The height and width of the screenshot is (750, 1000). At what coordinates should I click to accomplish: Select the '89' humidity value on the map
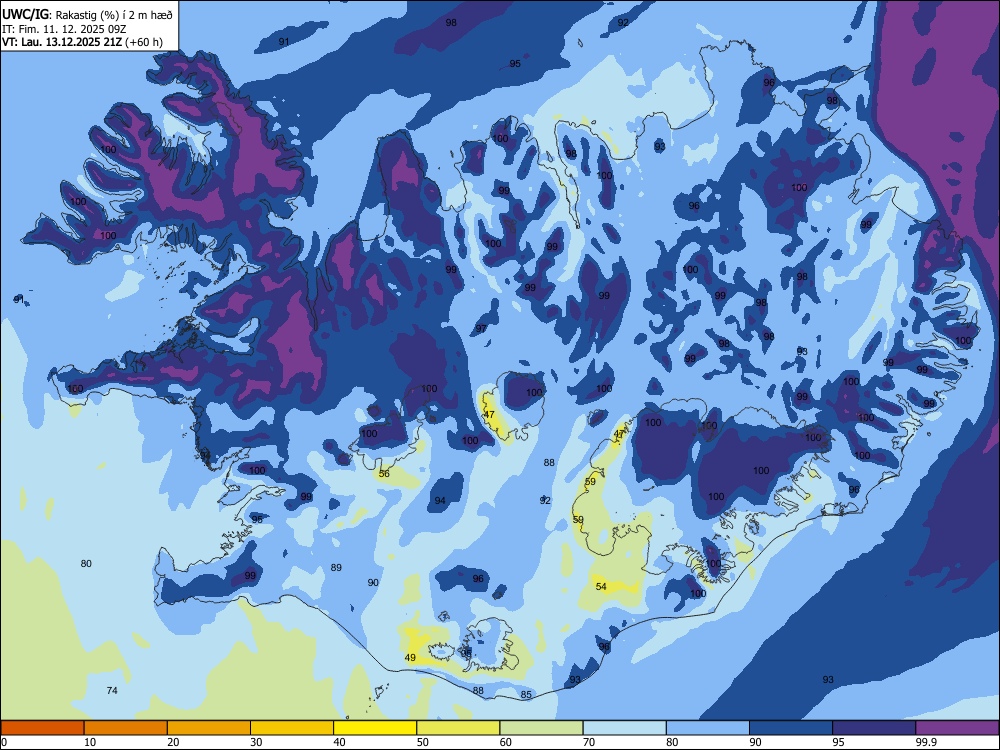pos(336,568)
